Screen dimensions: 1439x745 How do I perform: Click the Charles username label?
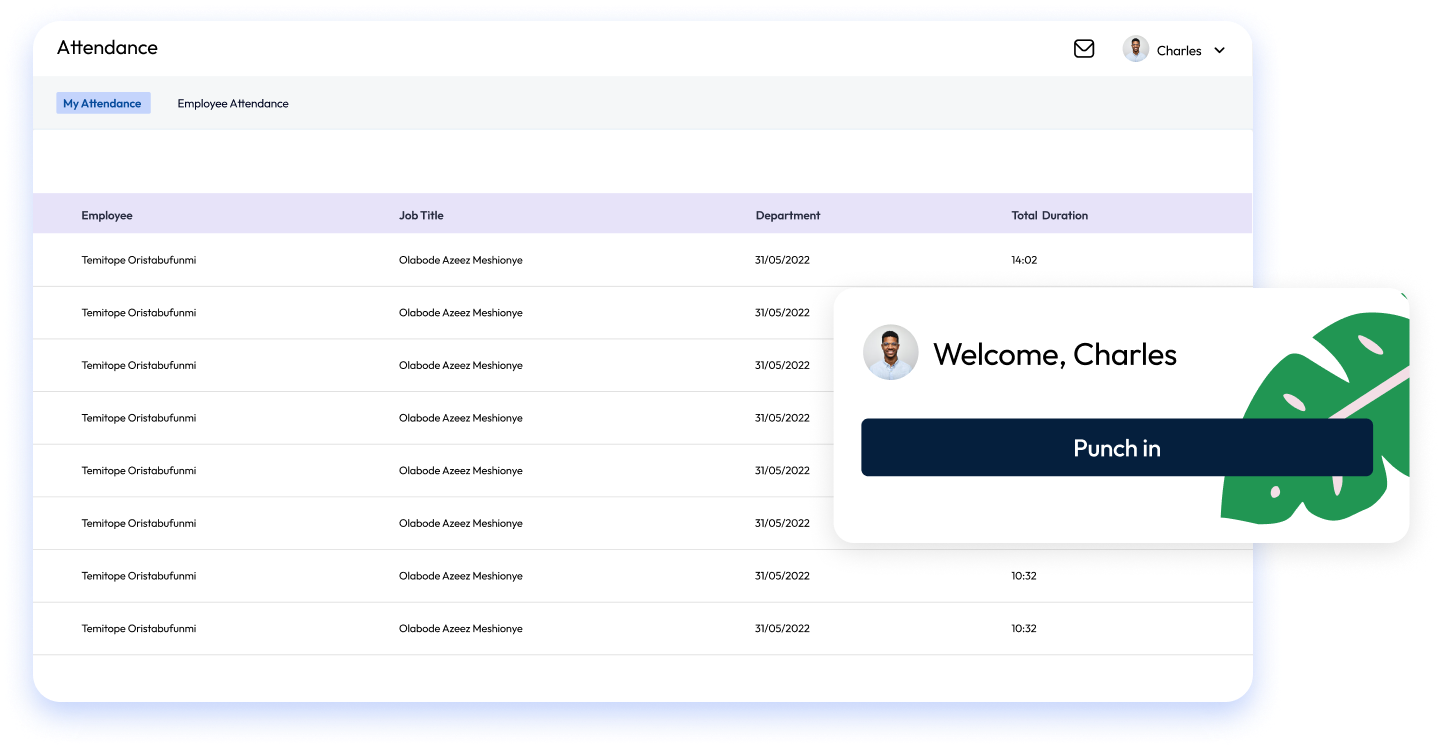pyautogui.click(x=1178, y=50)
